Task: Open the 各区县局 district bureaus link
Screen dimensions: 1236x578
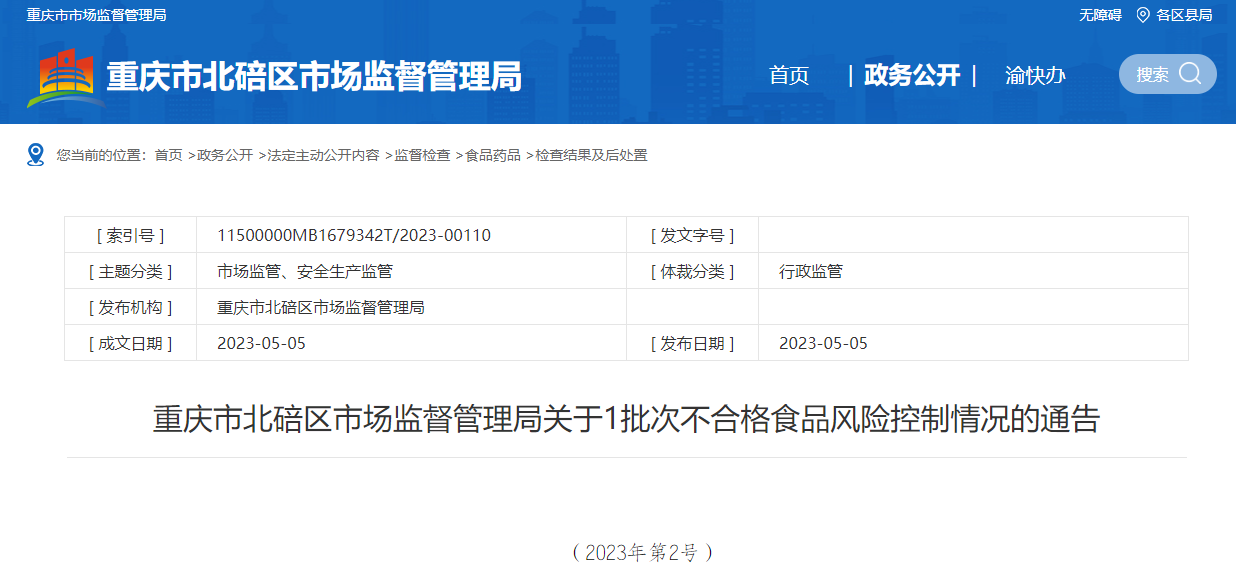Action: (1184, 15)
